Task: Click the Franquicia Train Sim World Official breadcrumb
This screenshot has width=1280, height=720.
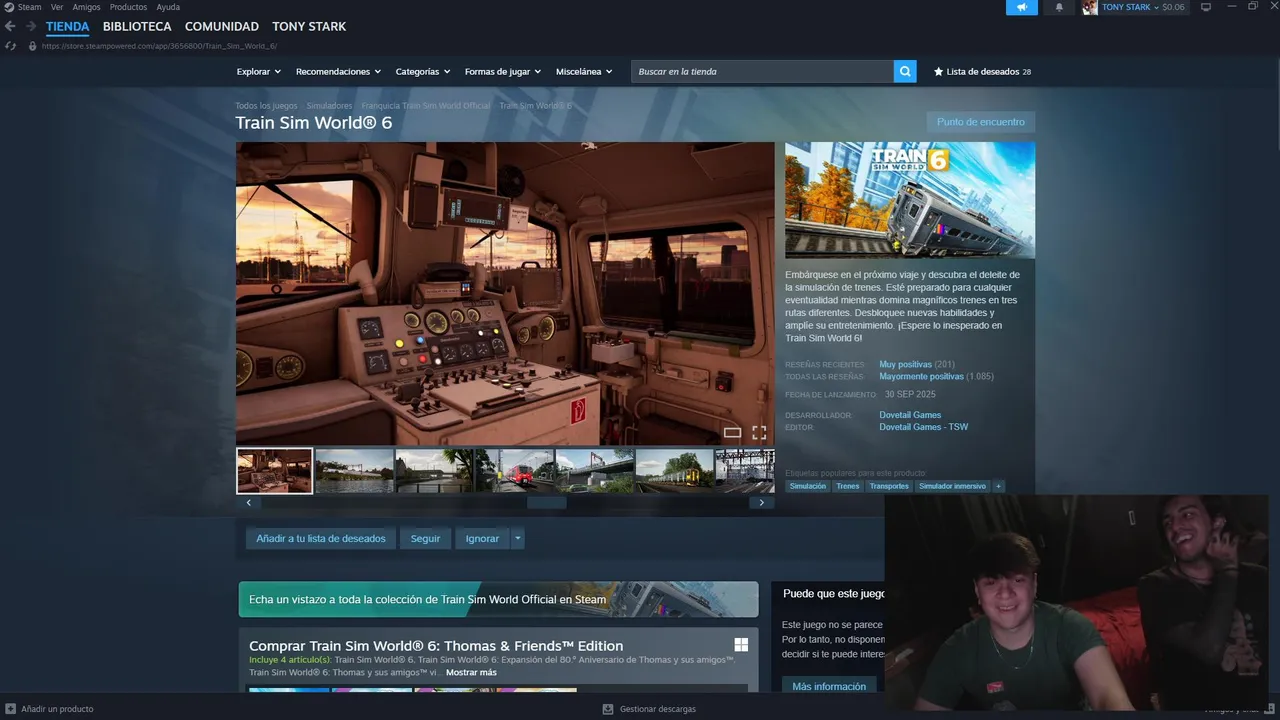Action: pyautogui.click(x=426, y=106)
